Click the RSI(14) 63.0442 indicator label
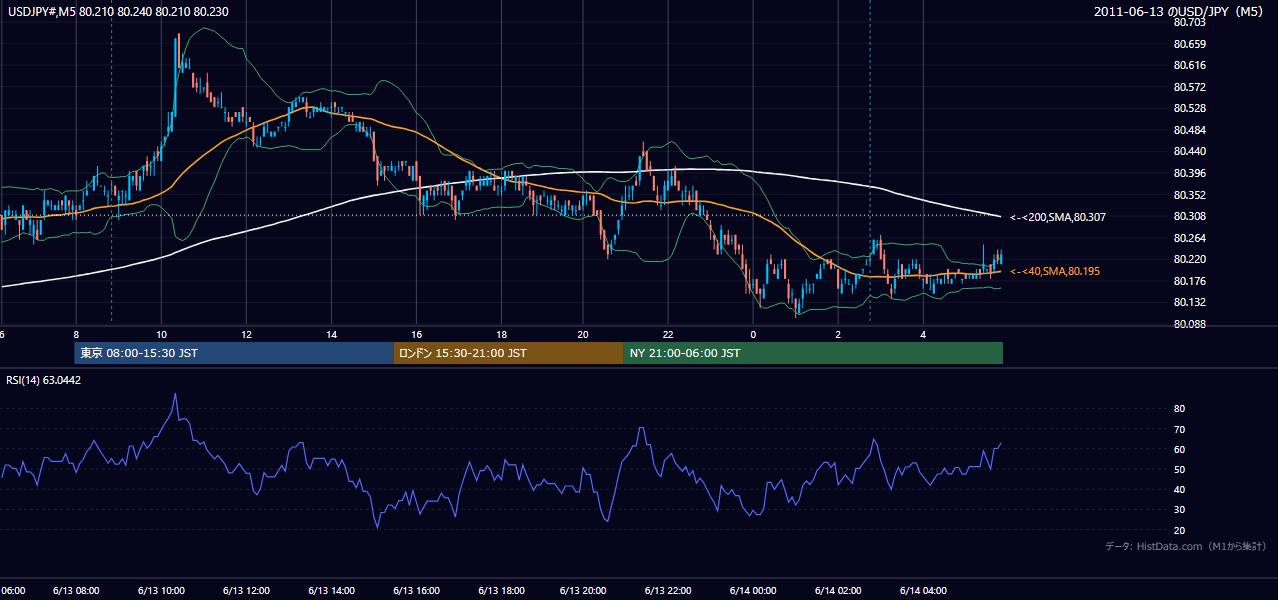This screenshot has width=1278, height=600. [44, 380]
